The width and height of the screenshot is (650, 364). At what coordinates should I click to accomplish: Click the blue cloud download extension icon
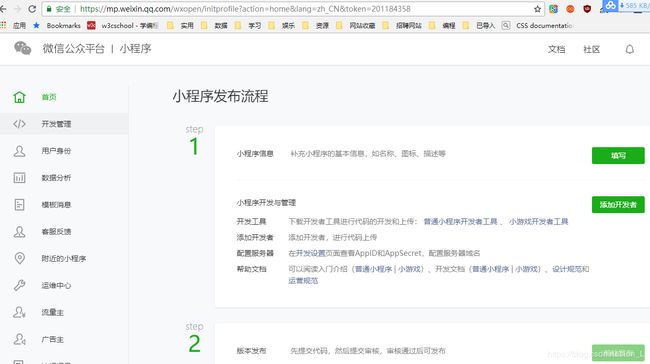pos(610,6)
